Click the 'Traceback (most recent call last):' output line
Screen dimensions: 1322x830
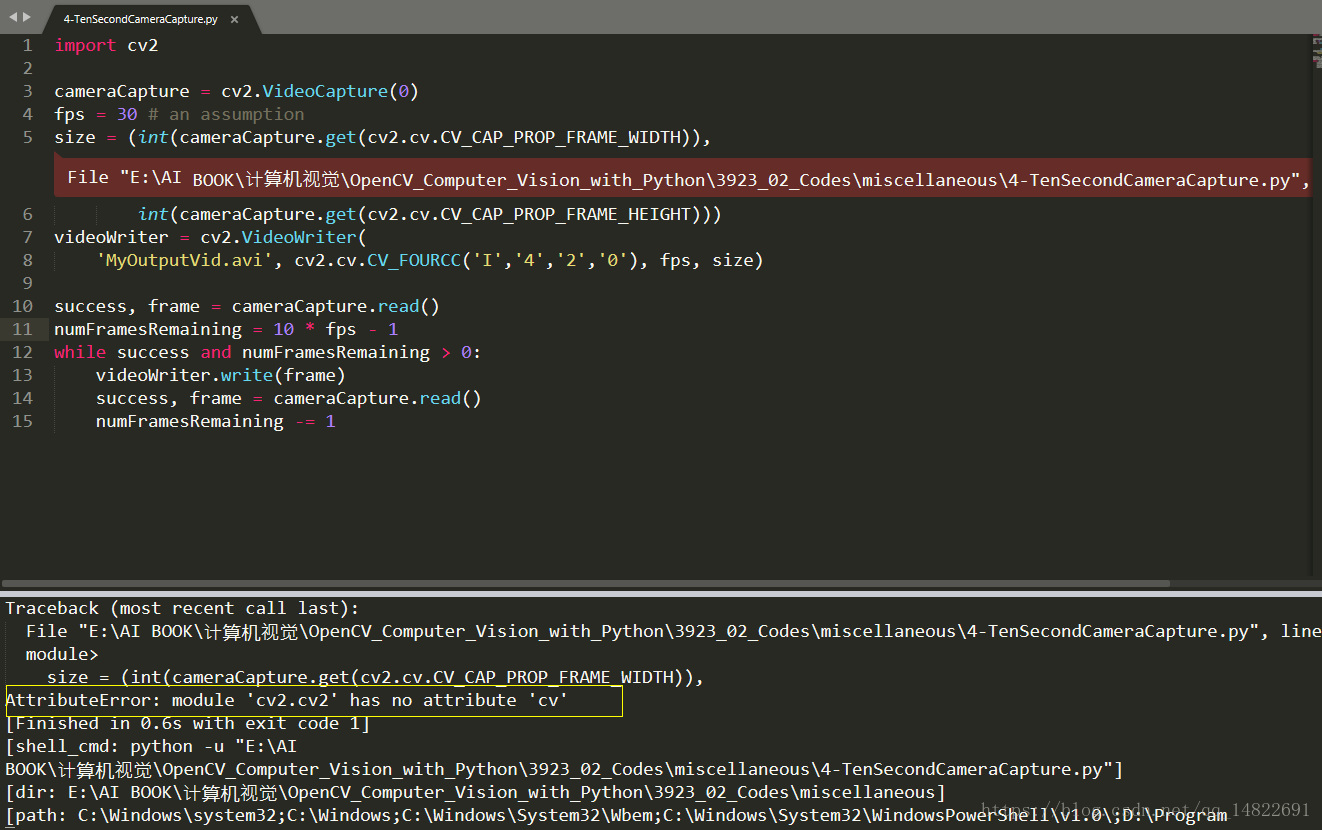(182, 608)
